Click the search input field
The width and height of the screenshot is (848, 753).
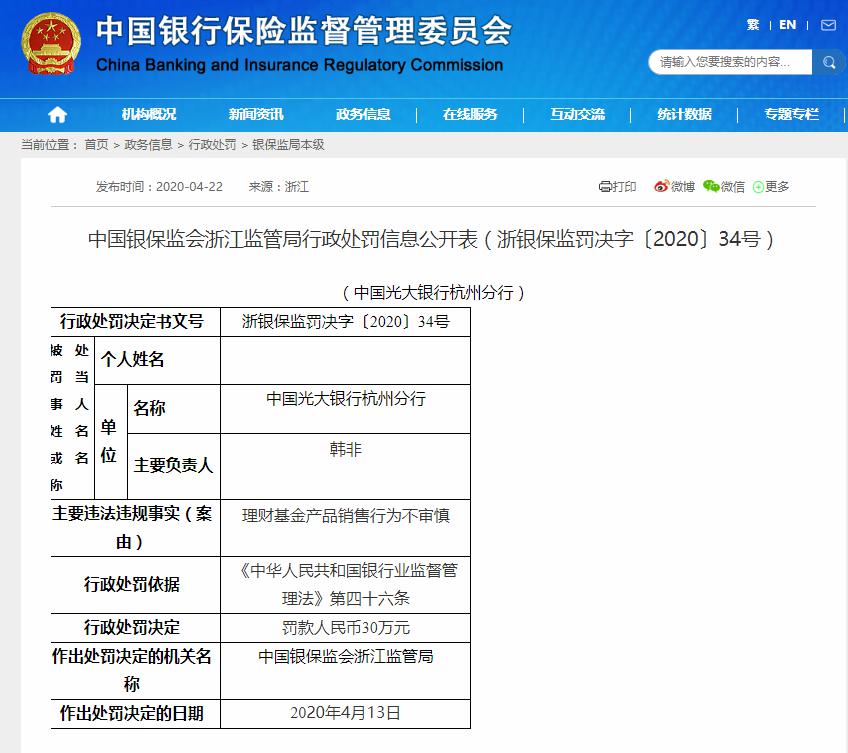pos(730,62)
